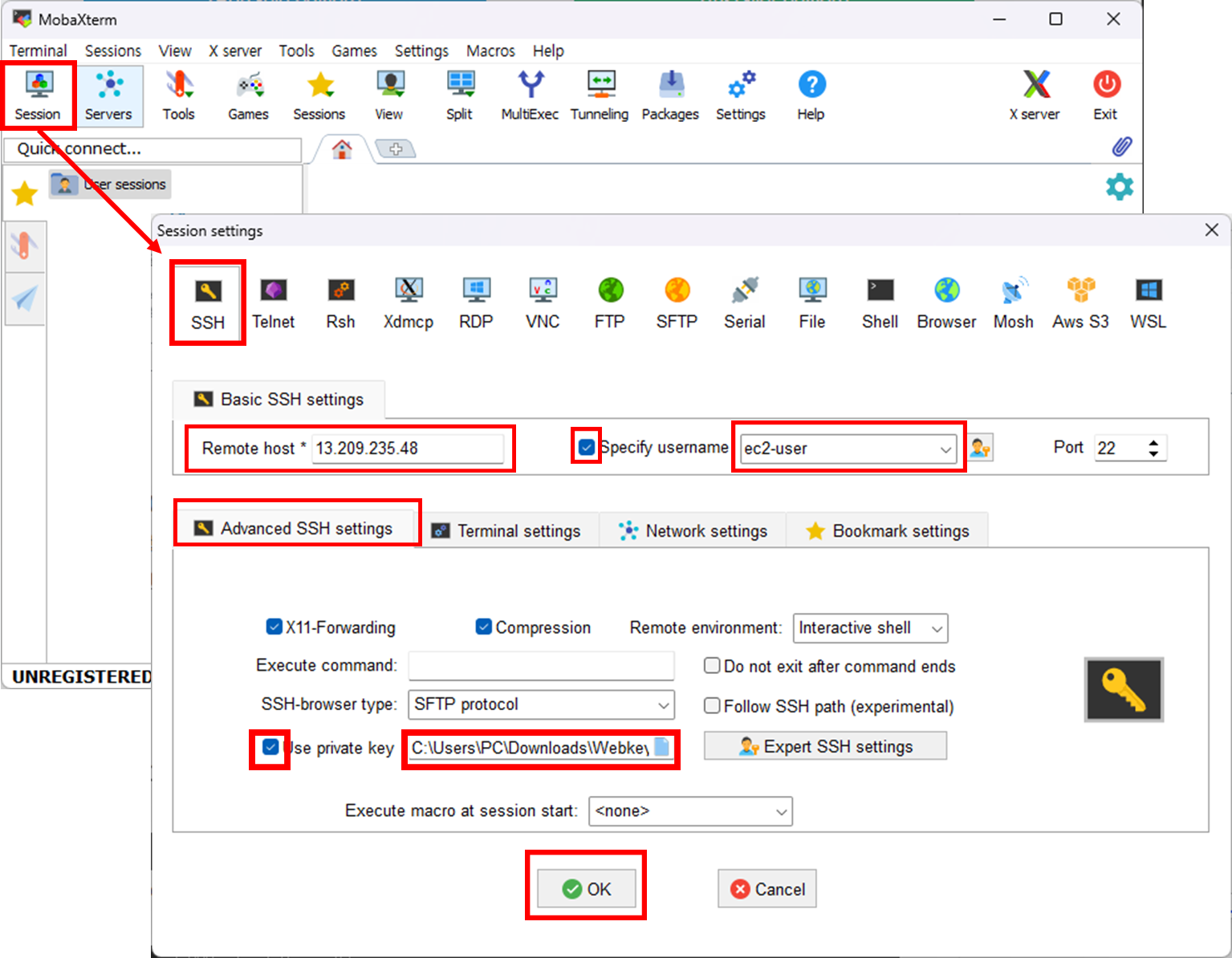This screenshot has height=958, width=1232.
Task: Open the View toolbar icon
Action: pyautogui.click(x=389, y=95)
